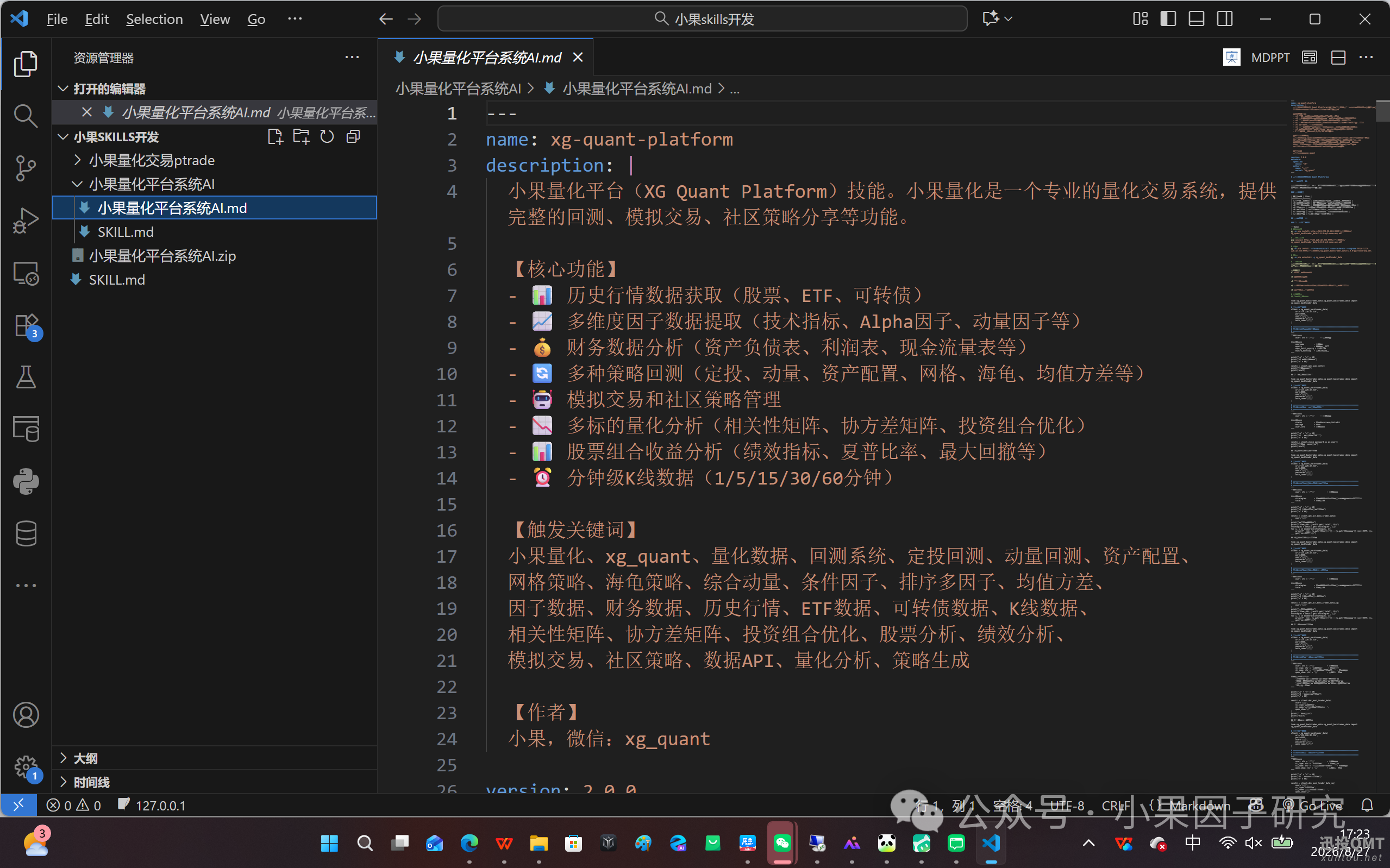
Task: Toggle the bottom Panel visibility
Action: (x=1196, y=19)
